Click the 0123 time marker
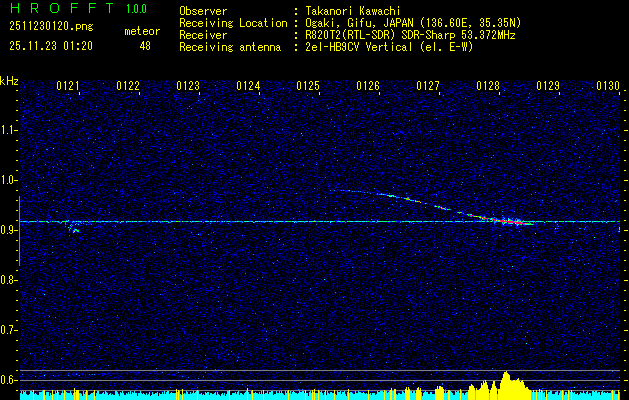 click(188, 87)
